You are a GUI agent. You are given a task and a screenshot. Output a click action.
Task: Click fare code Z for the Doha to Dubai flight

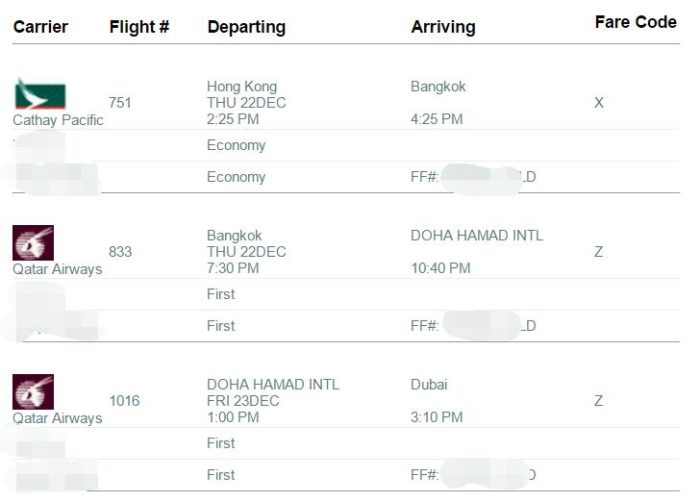click(599, 401)
